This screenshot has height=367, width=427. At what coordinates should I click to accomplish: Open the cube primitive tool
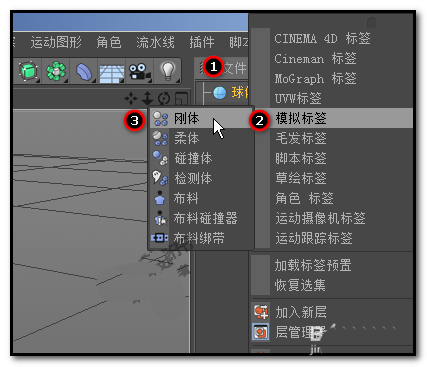coord(28,71)
